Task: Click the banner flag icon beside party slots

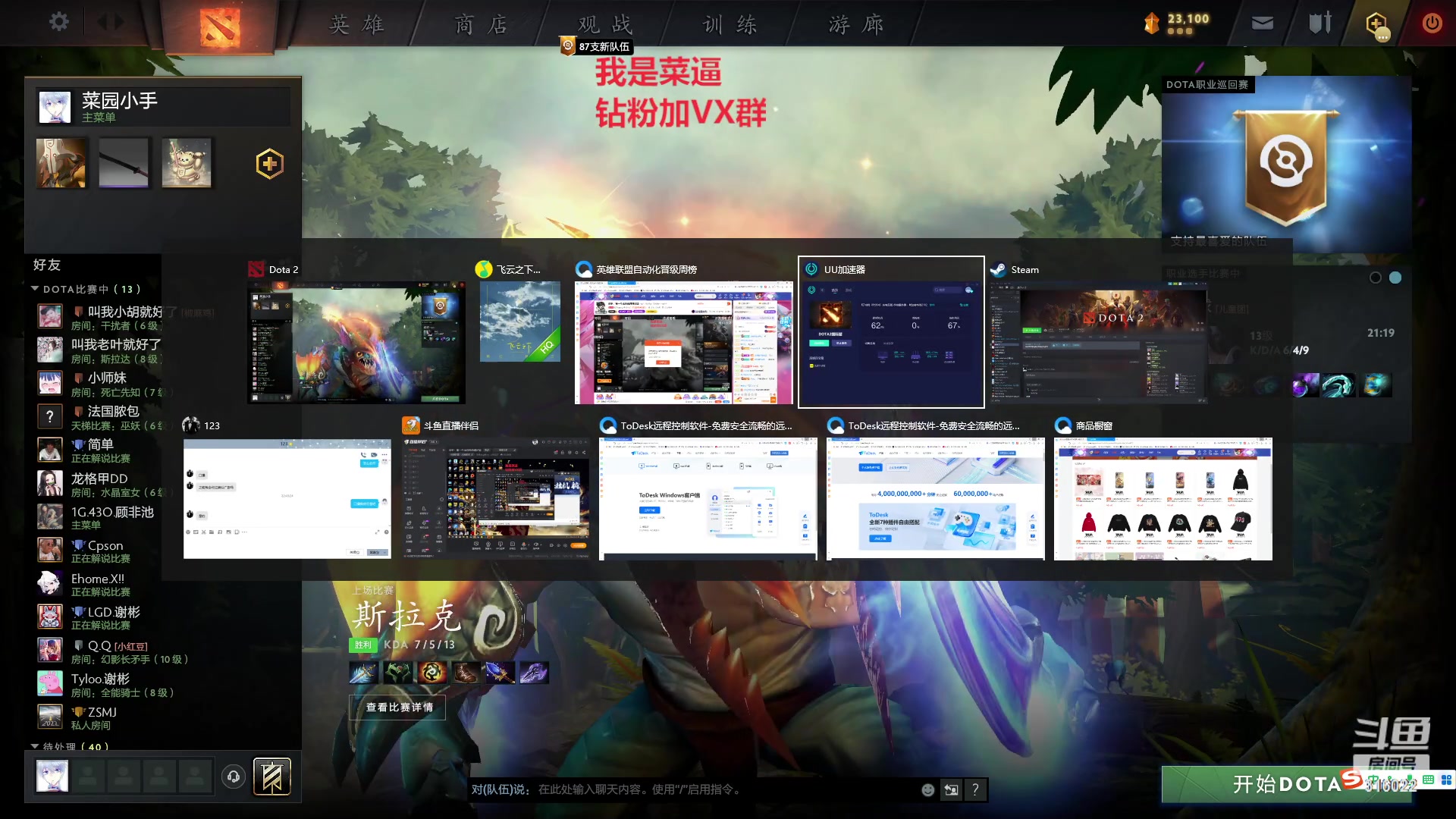Action: pos(271,777)
